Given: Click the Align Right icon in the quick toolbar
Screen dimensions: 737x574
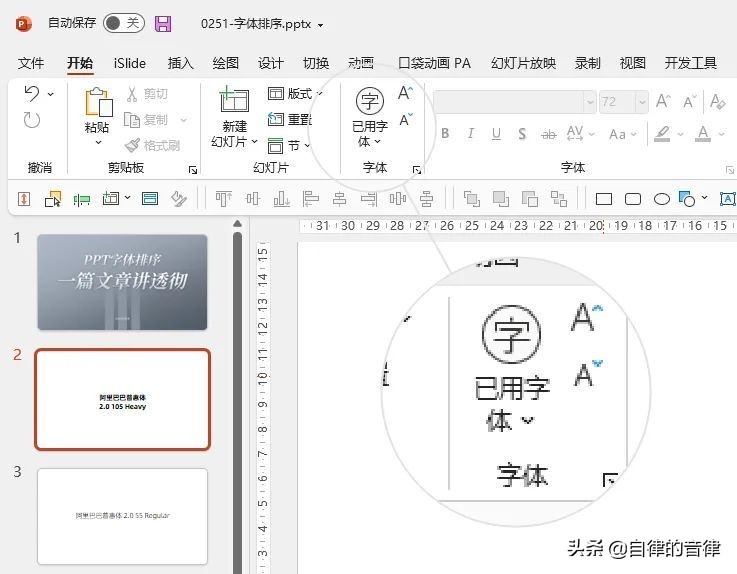Looking at the screenshot, I should pyautogui.click(x=368, y=199).
